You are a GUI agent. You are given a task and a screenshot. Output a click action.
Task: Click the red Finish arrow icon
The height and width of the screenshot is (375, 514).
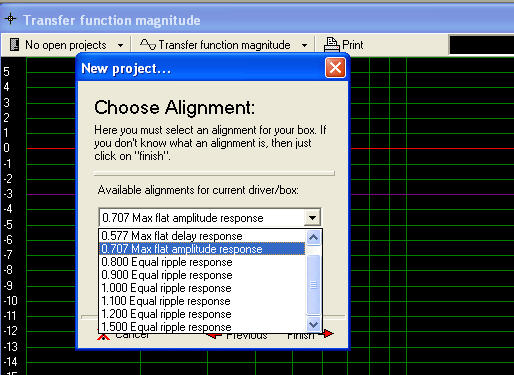328,333
